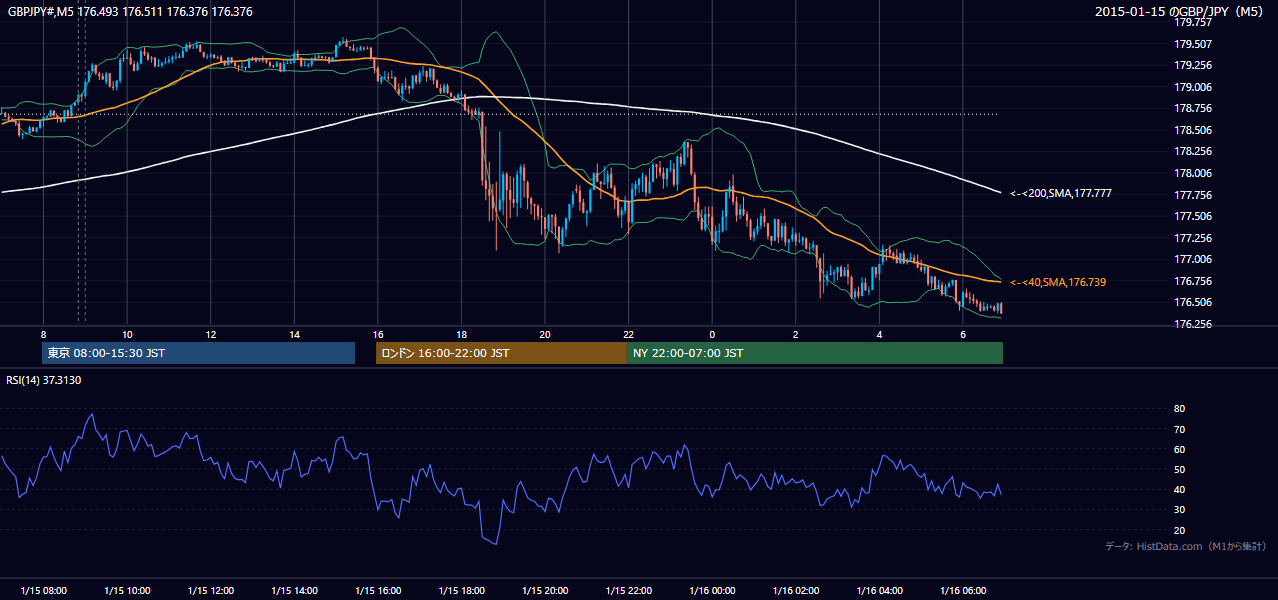
Task: Click the RSI axis level 20
Action: 1179,530
